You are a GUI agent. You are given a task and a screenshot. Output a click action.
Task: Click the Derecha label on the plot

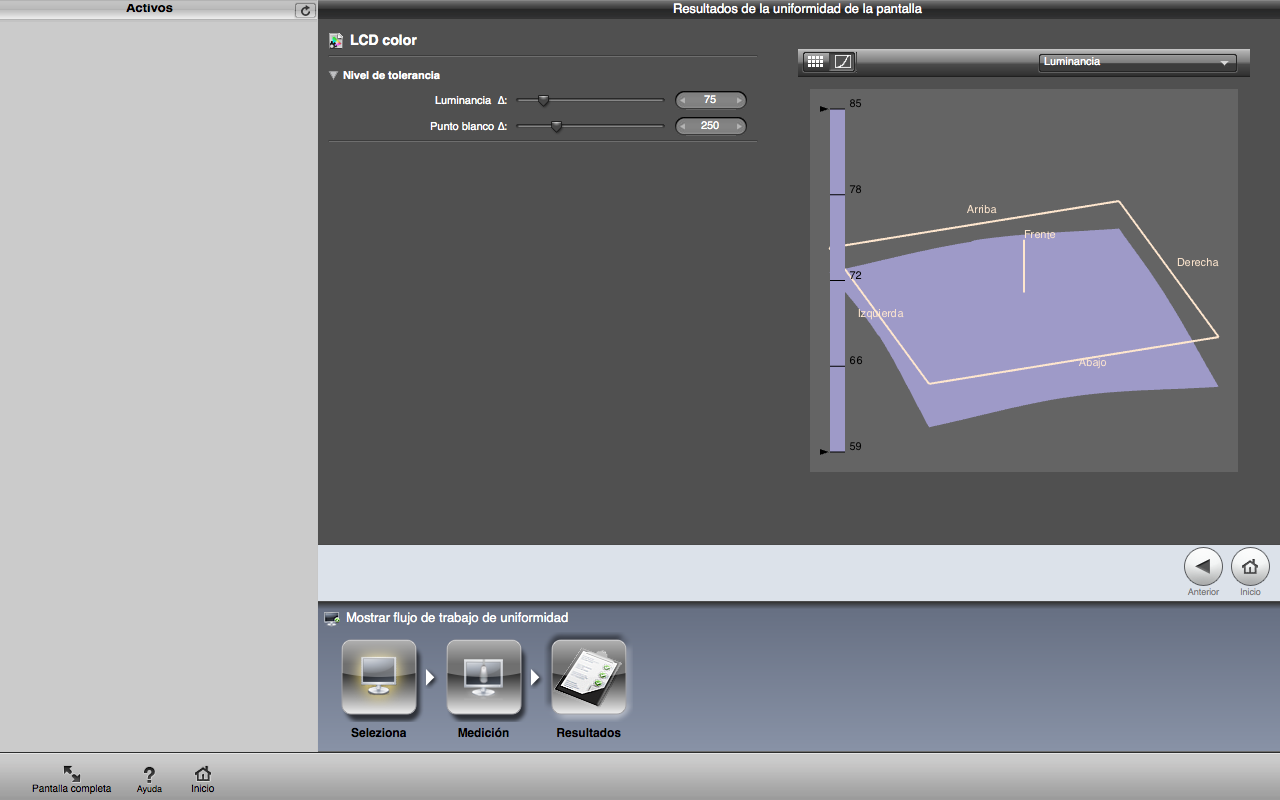tap(1197, 263)
